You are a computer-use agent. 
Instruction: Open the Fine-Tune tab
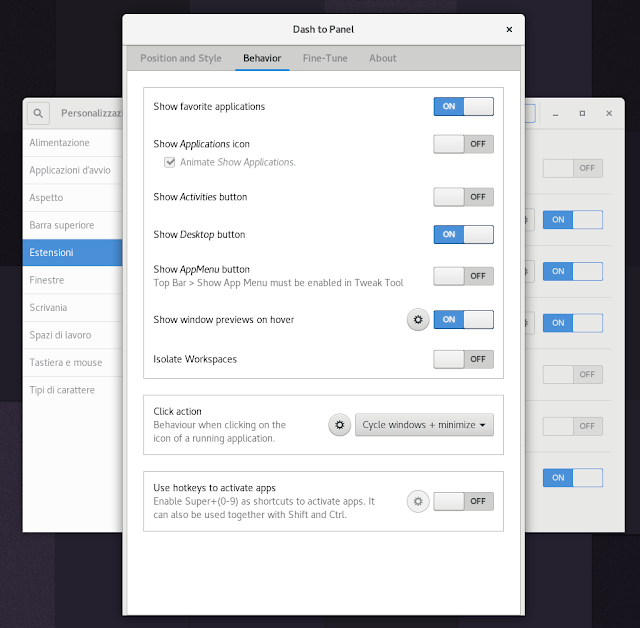pos(325,58)
